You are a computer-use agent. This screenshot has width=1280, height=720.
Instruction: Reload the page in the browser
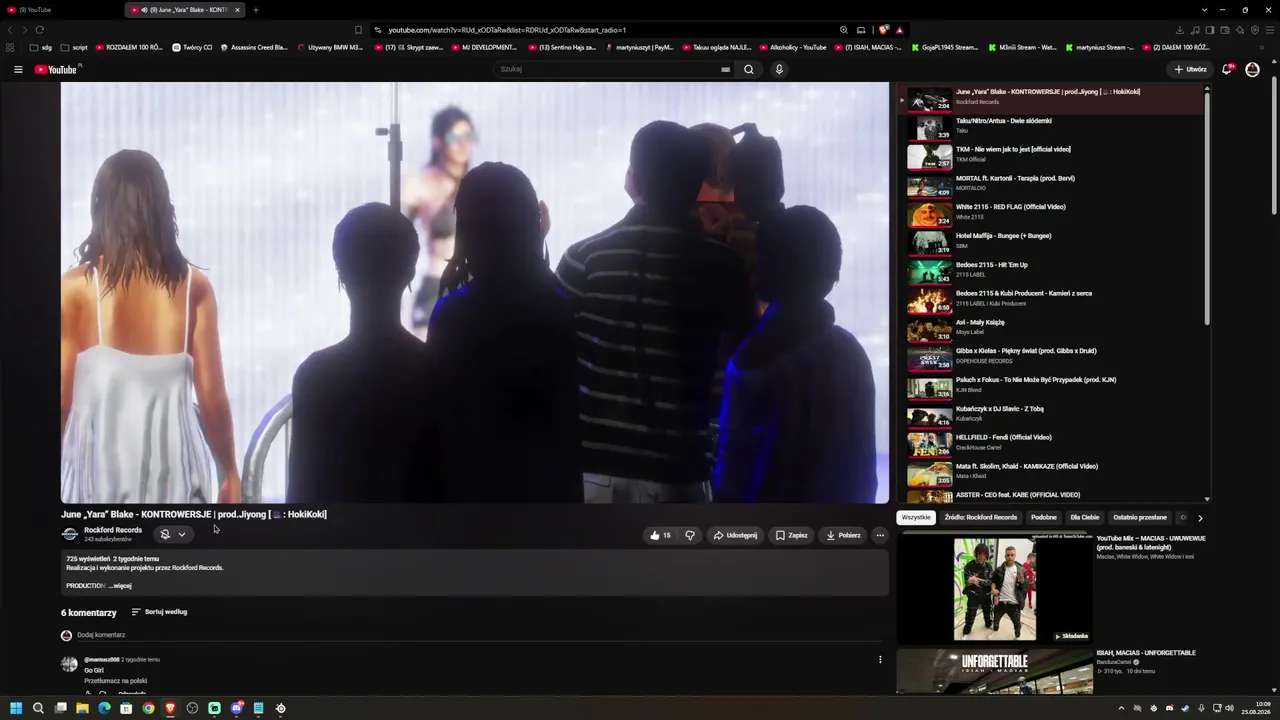39,30
